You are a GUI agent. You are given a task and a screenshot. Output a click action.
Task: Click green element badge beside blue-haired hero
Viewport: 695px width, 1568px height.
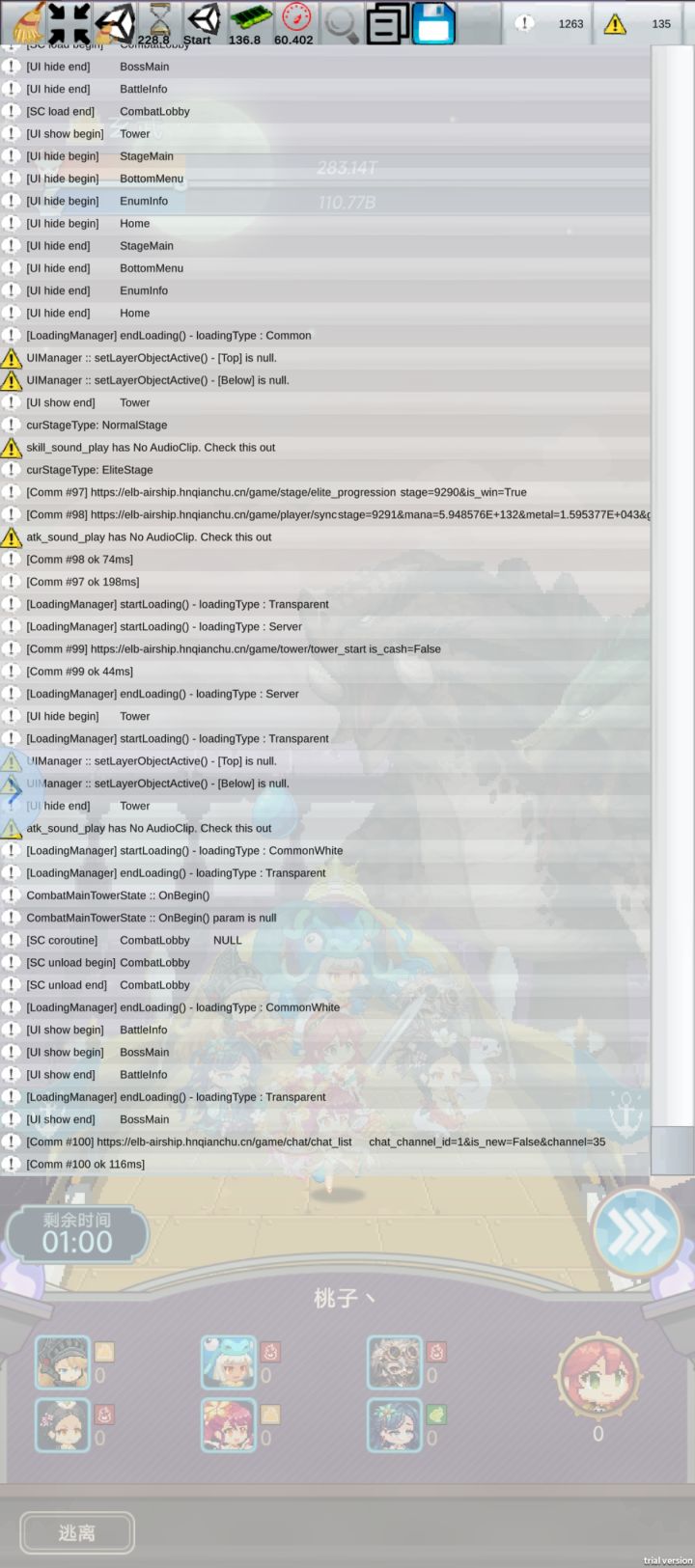point(436,1414)
